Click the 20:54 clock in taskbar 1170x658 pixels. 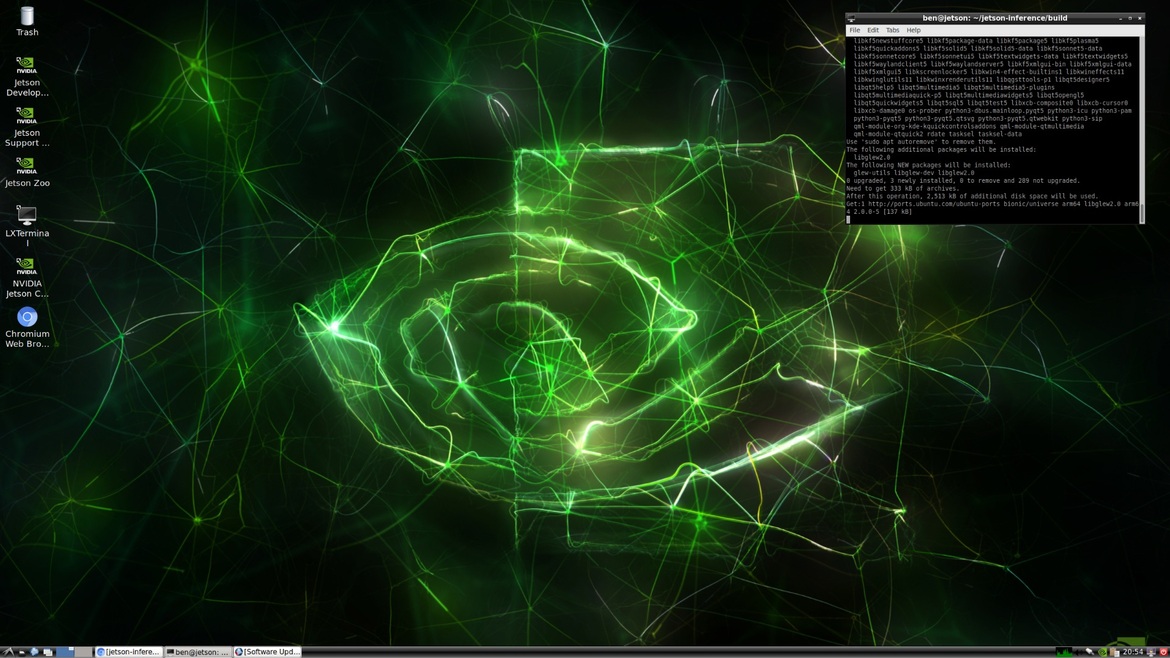coord(1133,652)
